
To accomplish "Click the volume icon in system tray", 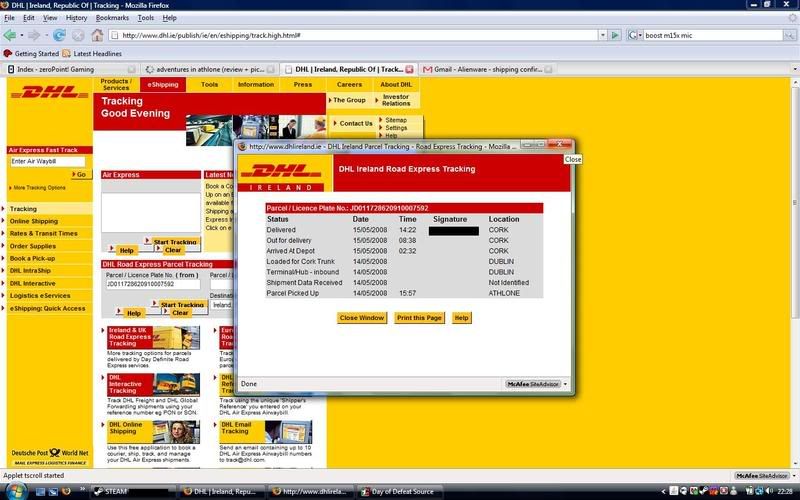I will click(768, 491).
